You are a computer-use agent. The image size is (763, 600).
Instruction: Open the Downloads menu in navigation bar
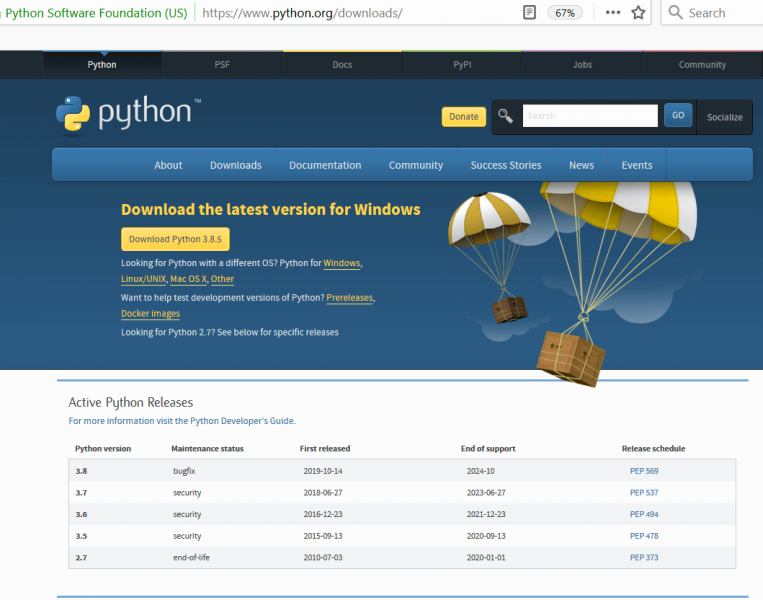[x=235, y=165]
